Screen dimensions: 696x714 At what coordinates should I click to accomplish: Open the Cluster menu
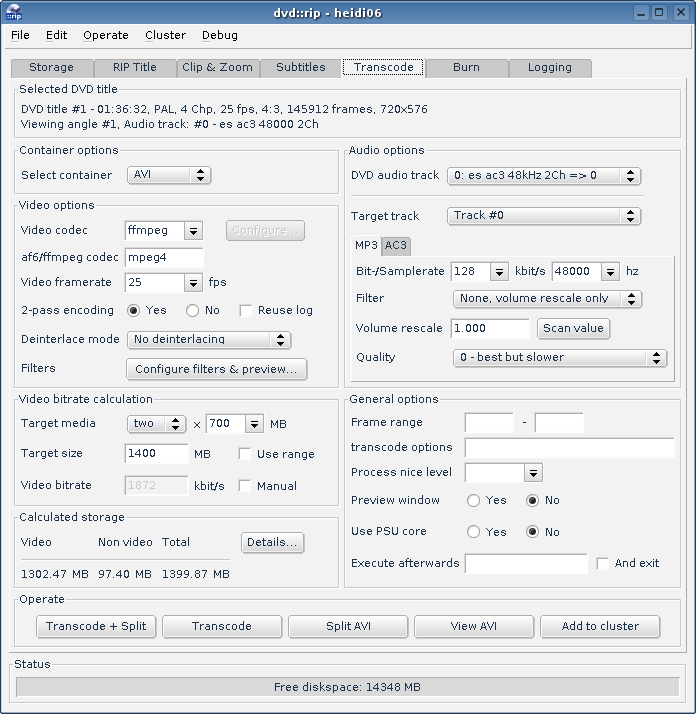(x=165, y=35)
